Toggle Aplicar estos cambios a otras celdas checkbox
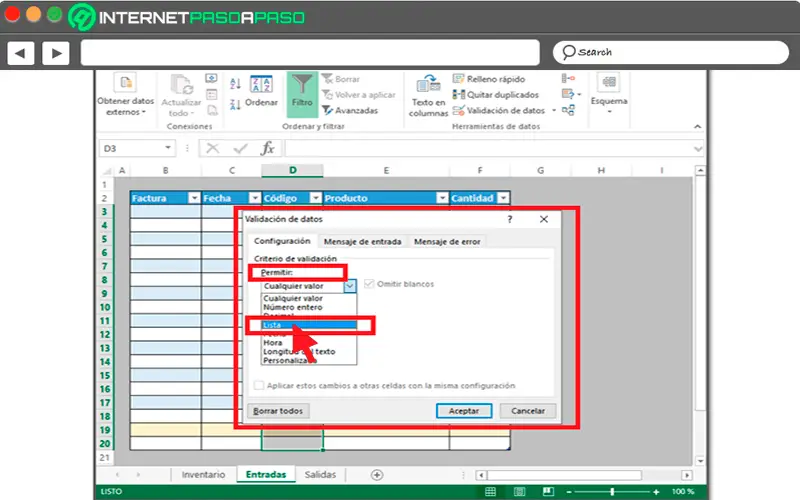The image size is (800, 500). (259, 385)
